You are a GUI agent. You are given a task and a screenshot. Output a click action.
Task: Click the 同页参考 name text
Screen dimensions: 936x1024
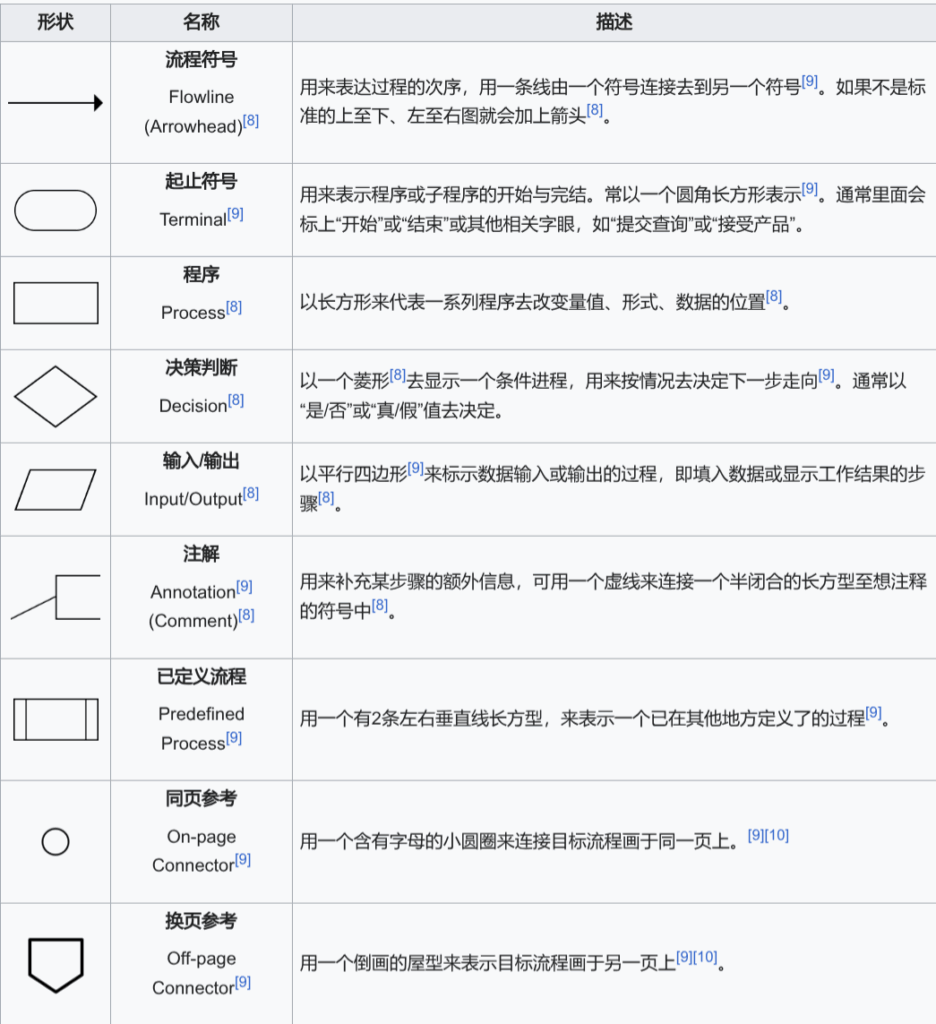click(x=201, y=798)
